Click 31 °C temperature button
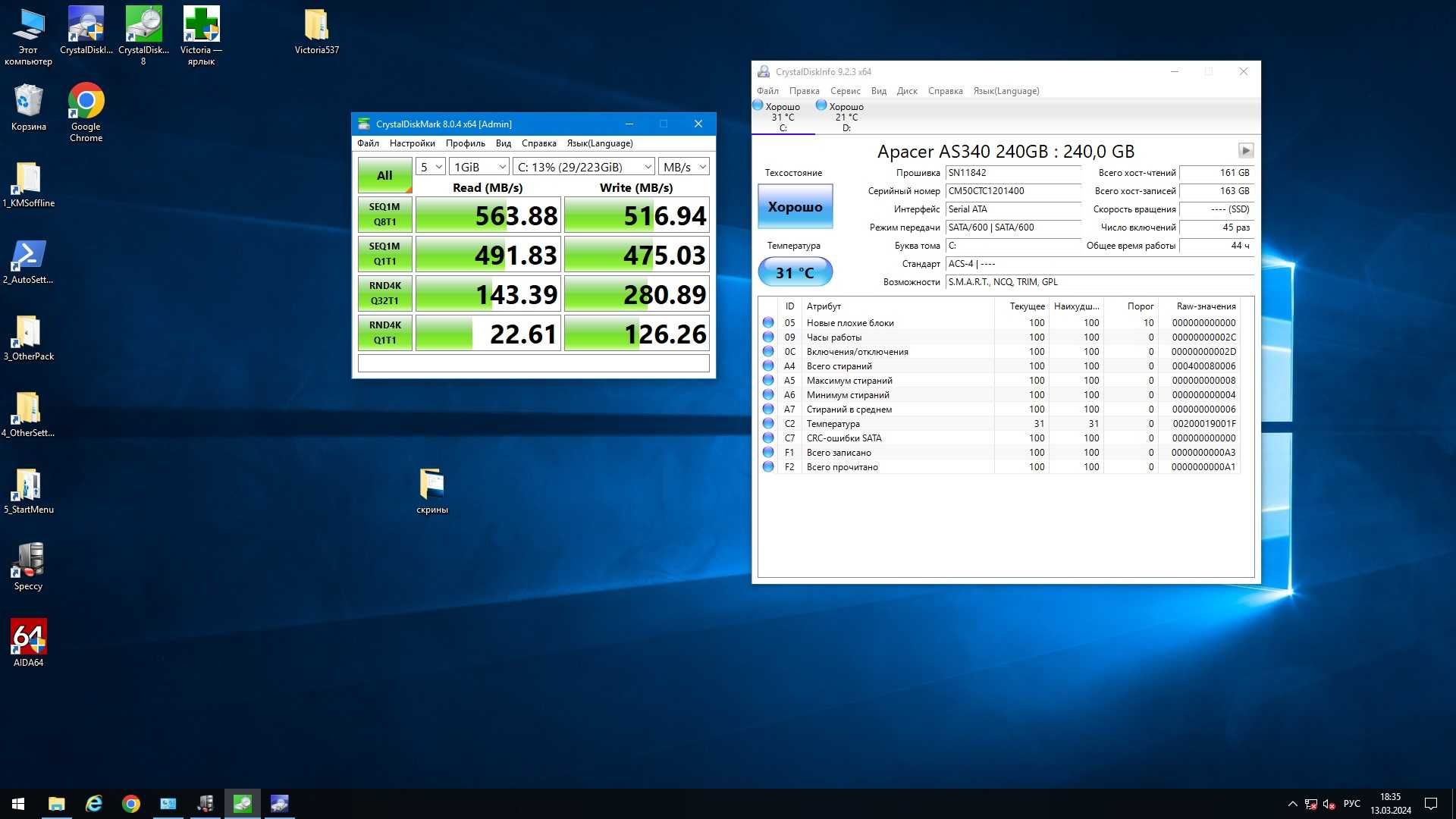The height and width of the screenshot is (819, 1456). pyautogui.click(x=795, y=272)
